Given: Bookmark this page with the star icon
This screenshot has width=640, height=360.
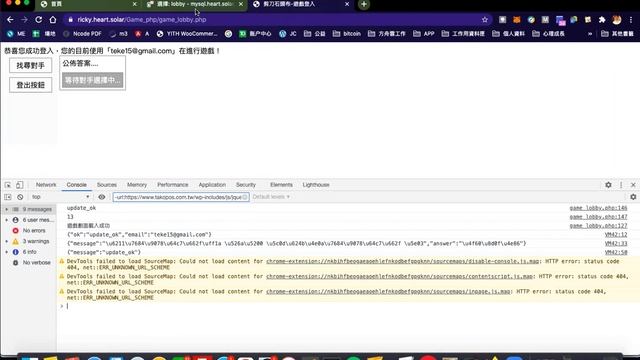Looking at the screenshot, I should (484, 20).
